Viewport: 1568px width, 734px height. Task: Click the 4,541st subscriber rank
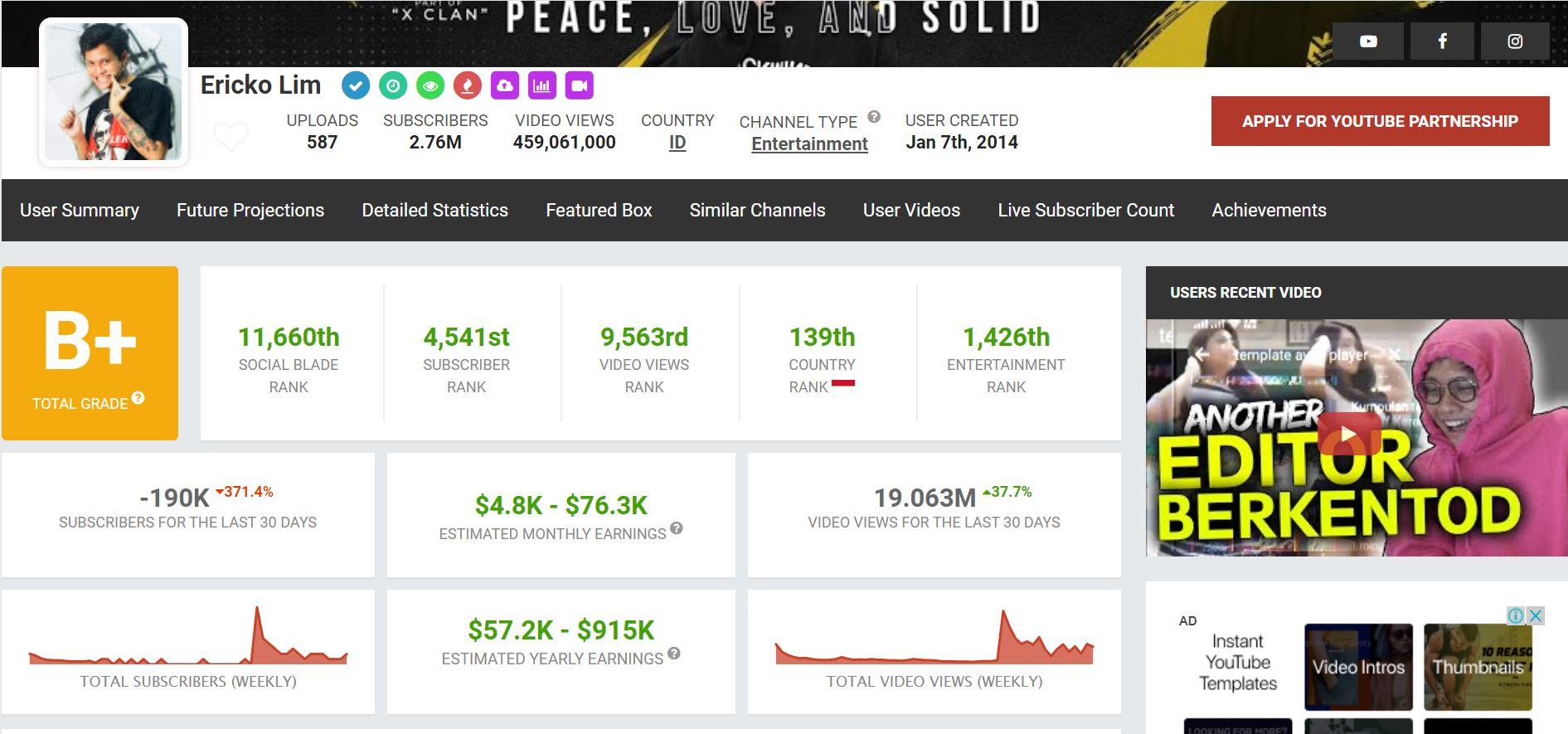tap(467, 337)
